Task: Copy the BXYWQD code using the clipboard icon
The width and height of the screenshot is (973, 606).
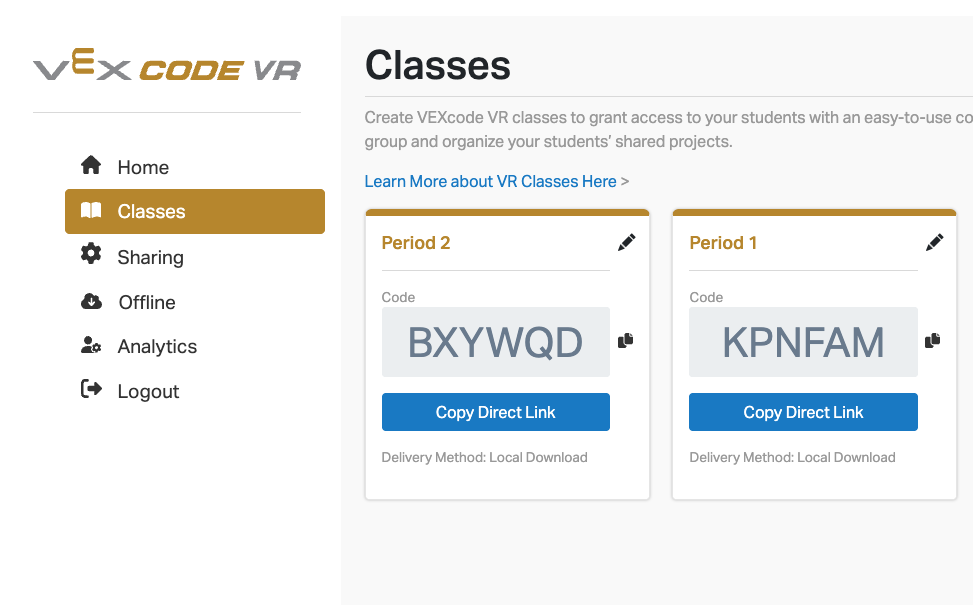Action: 626,341
